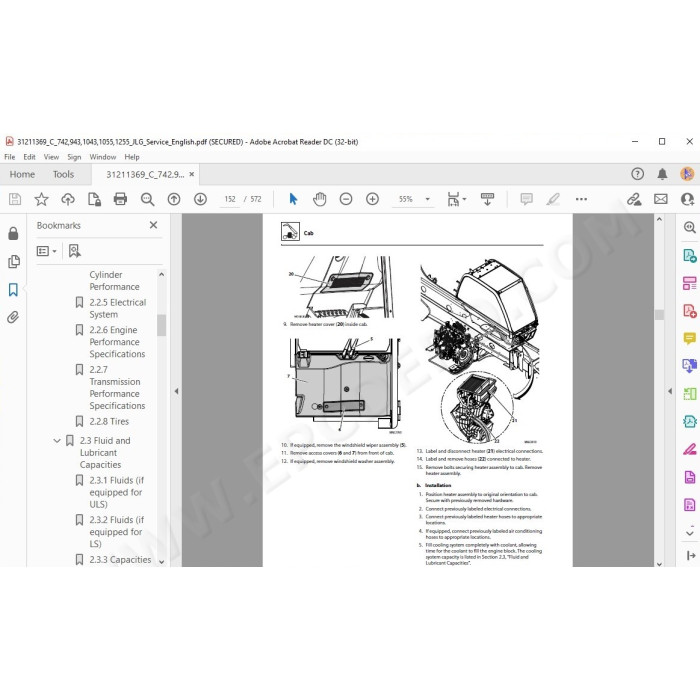Open bookmark 2.2.6 Engine Performance Specifications

pyautogui.click(x=117, y=342)
